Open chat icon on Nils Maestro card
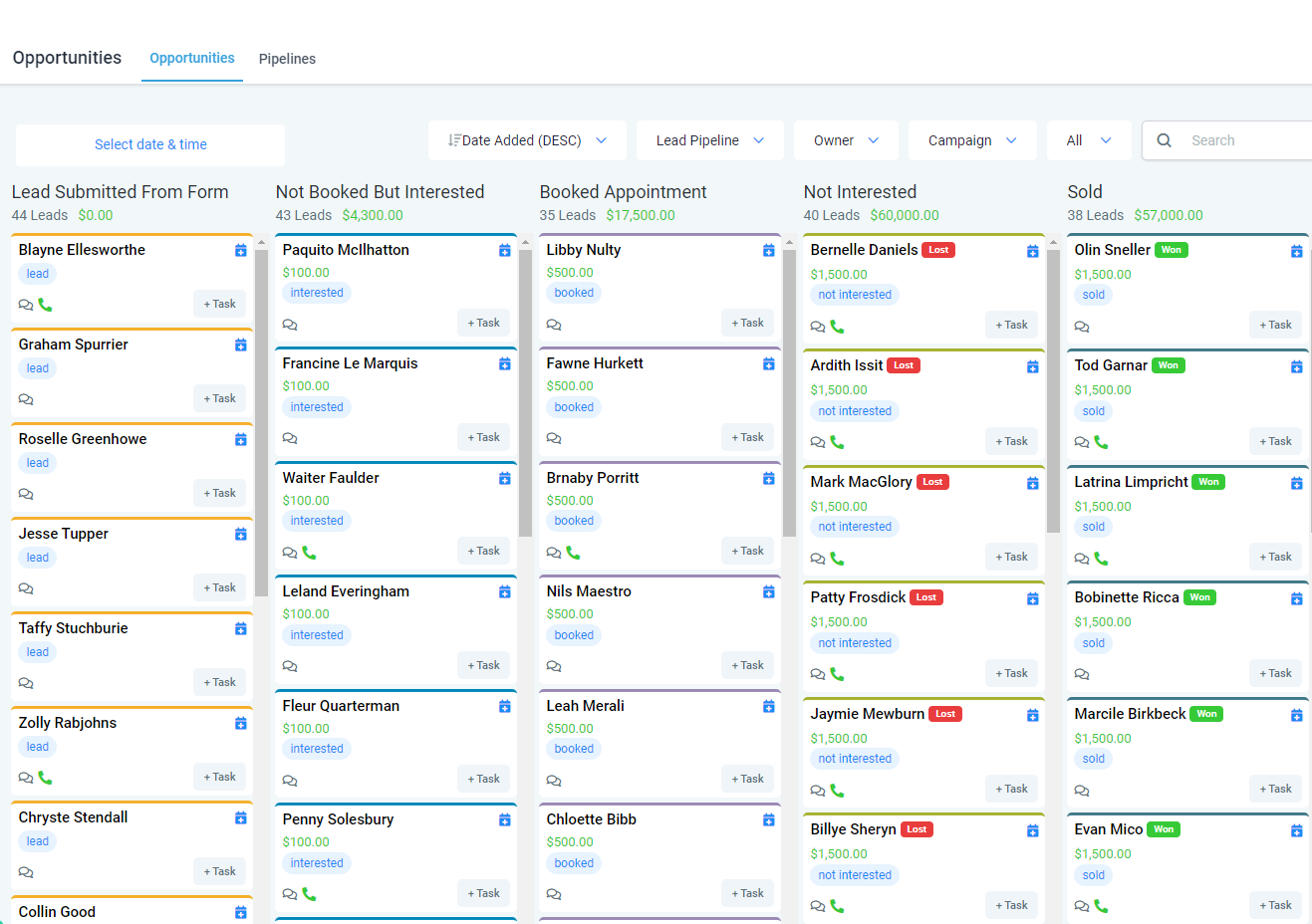The width and height of the screenshot is (1312, 924). 554,666
